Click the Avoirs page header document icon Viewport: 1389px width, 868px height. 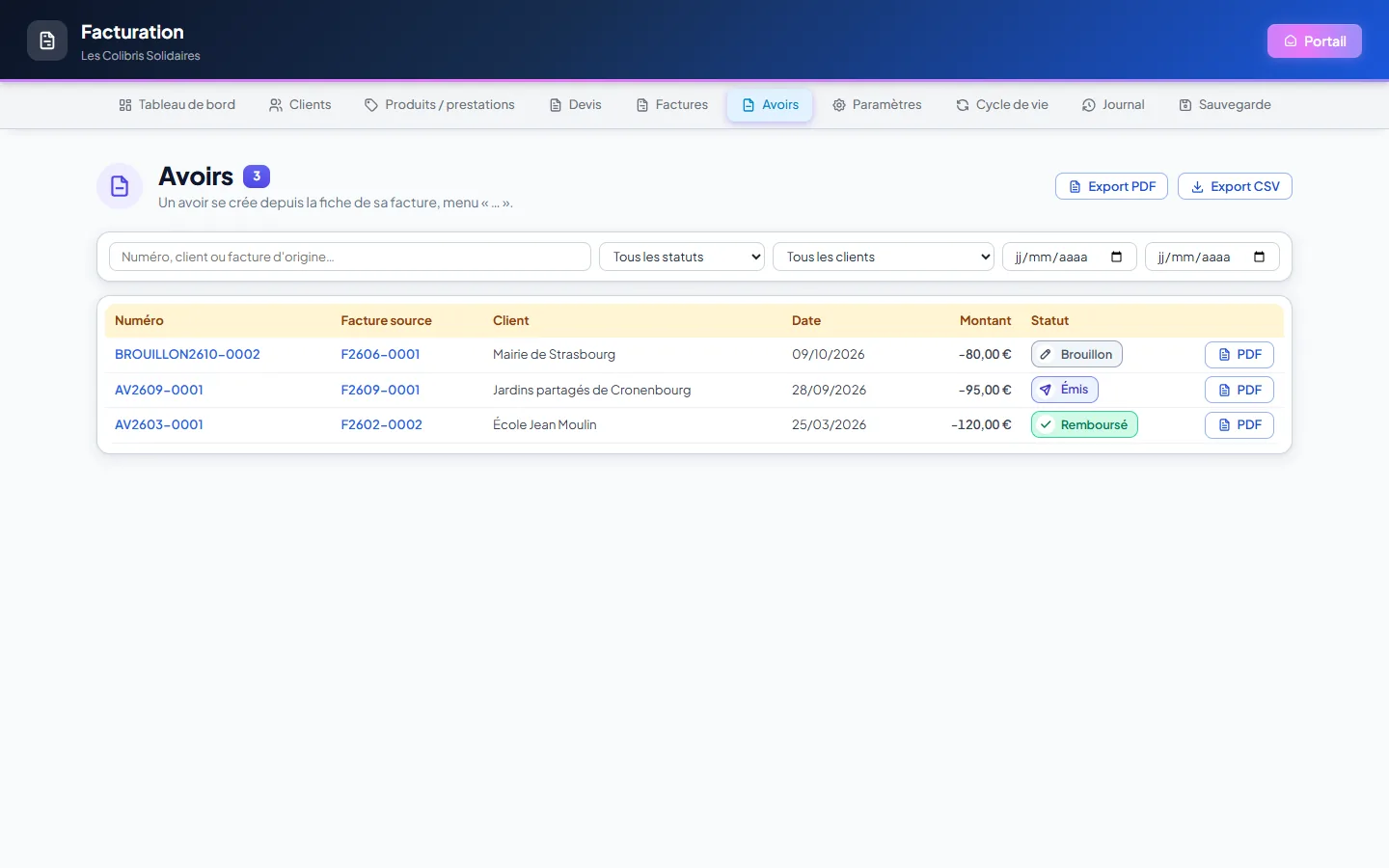120,186
